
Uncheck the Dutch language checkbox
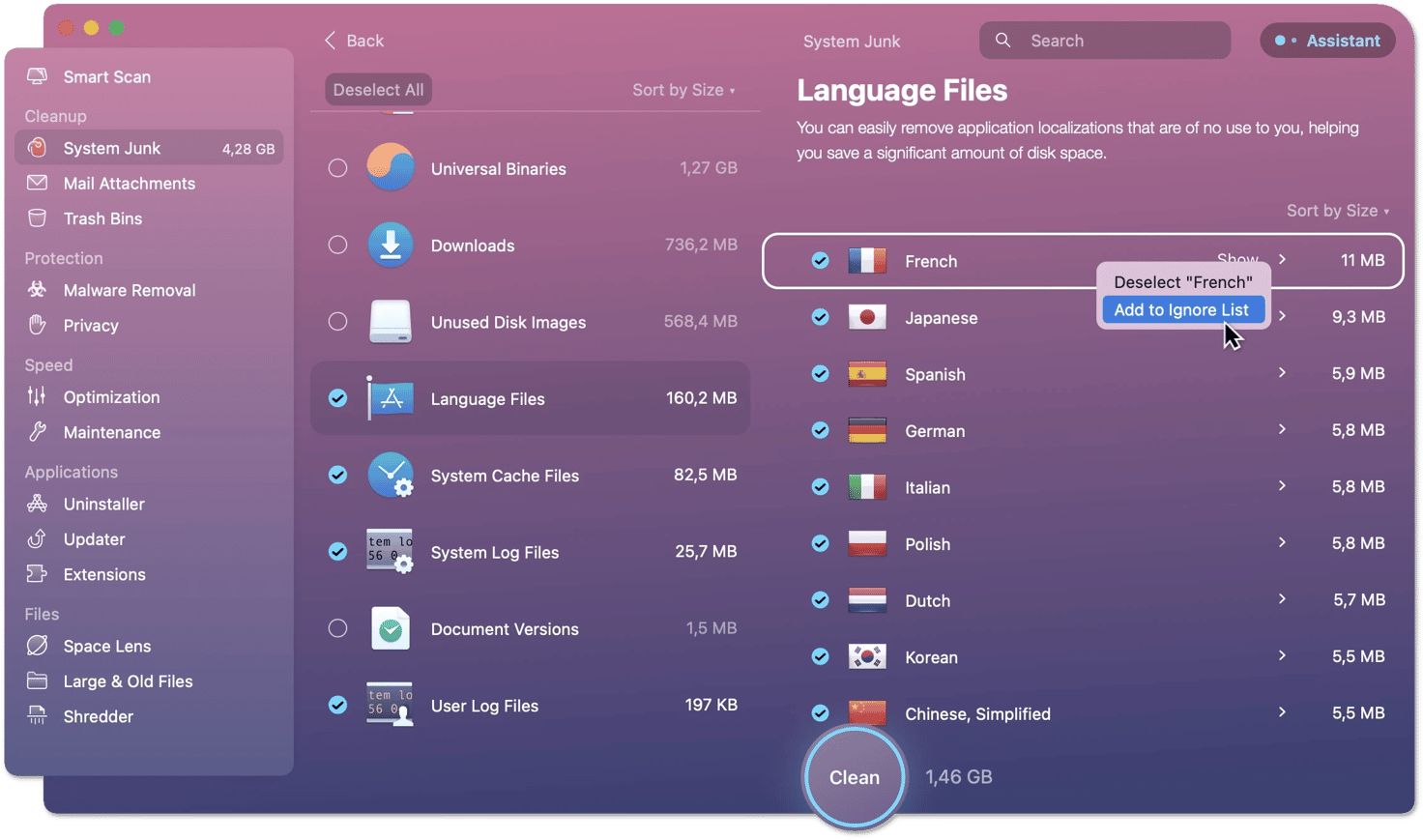[x=820, y=599]
